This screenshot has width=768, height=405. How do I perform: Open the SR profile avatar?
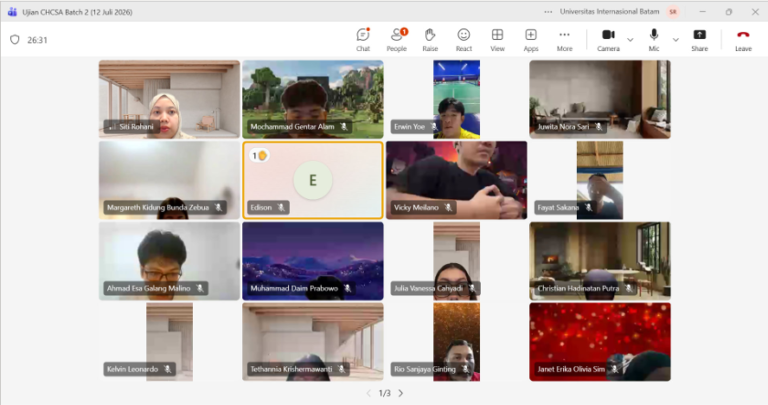pos(673,12)
